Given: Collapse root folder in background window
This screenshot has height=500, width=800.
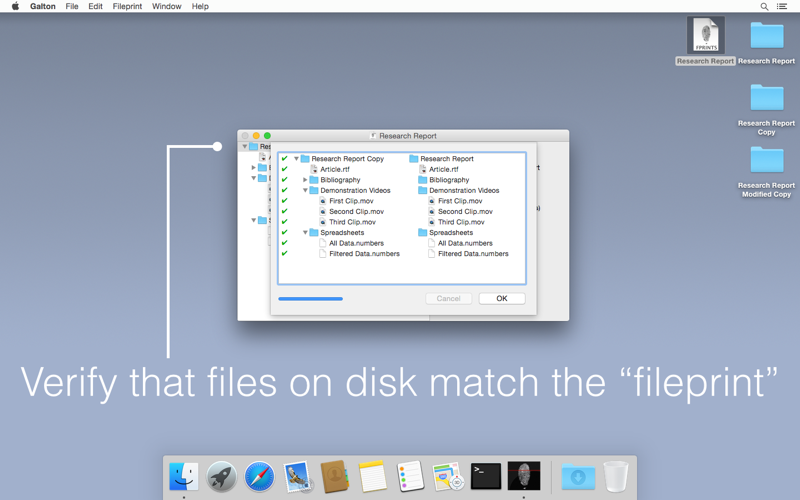Looking at the screenshot, I should point(245,146).
